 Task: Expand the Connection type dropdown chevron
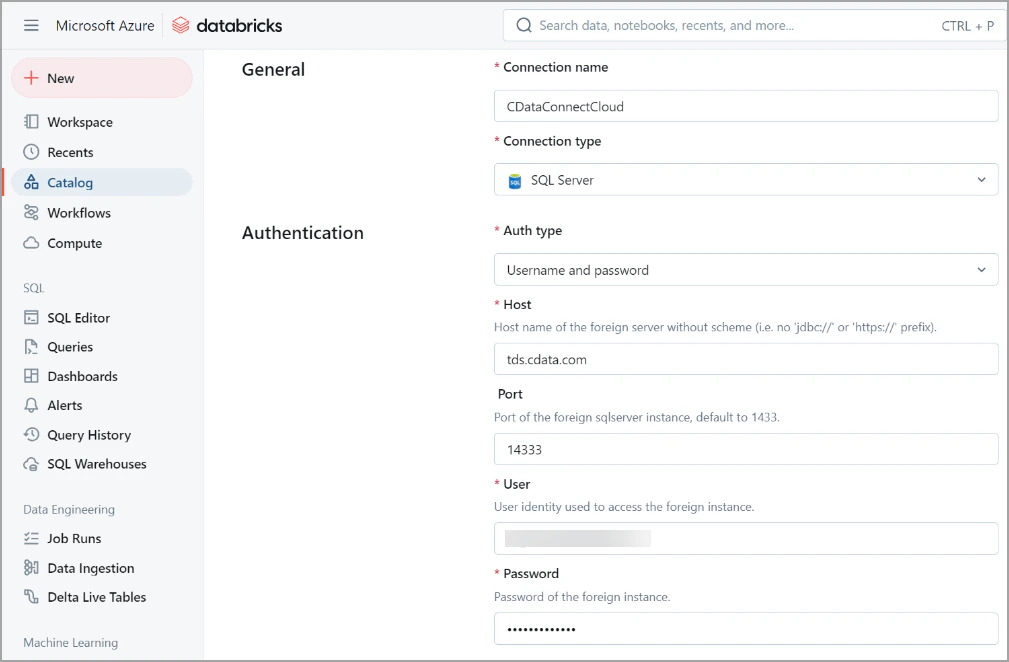[x=981, y=179]
